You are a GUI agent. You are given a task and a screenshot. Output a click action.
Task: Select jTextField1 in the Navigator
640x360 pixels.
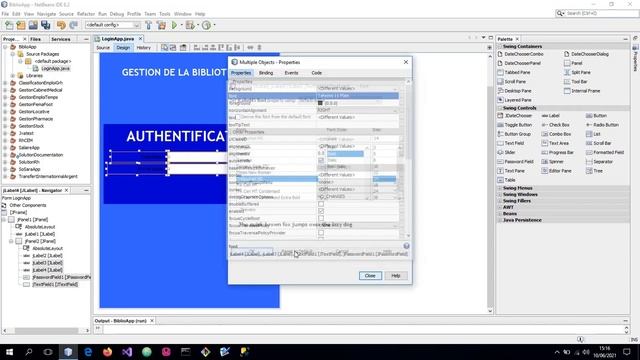55,284
